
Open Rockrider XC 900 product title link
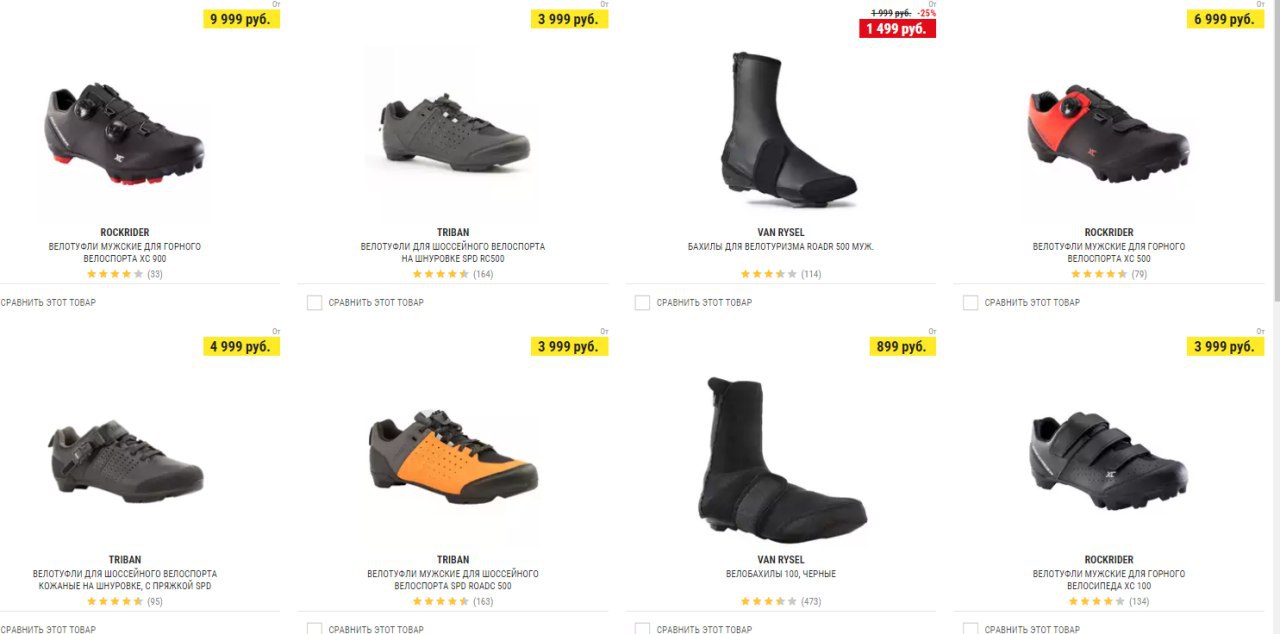125,252
